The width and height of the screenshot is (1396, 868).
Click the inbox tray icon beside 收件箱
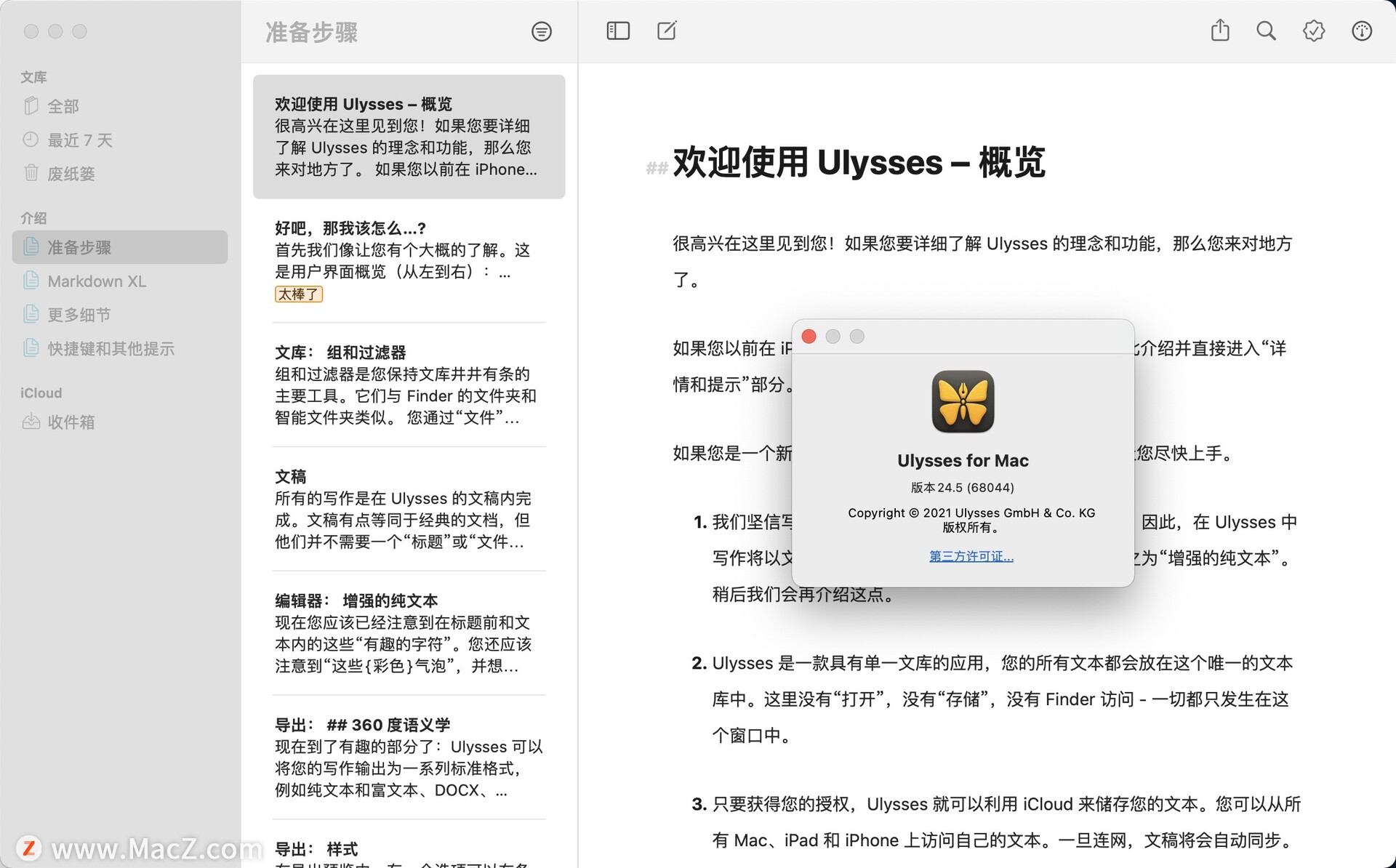tap(31, 422)
